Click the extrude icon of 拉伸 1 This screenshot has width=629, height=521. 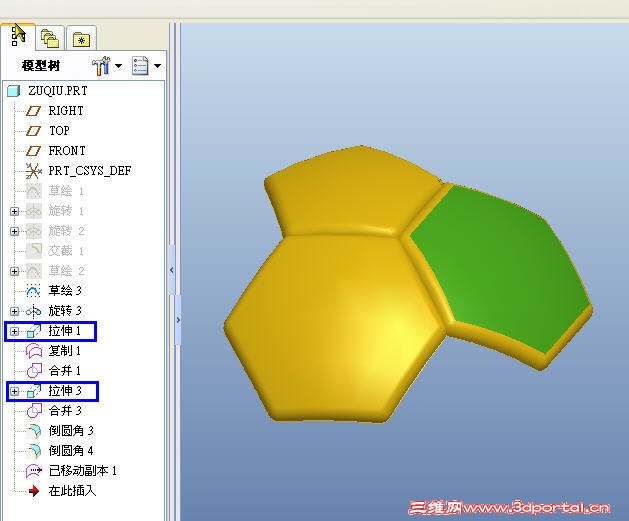pos(34,331)
